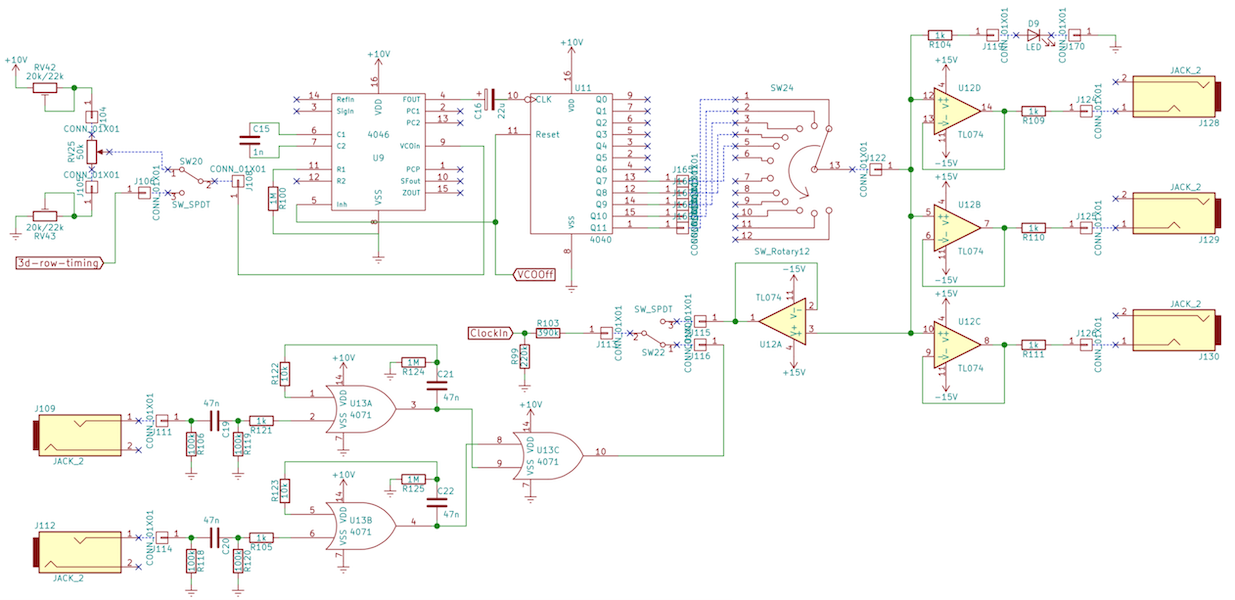Click the U13A OR gate

point(365,407)
